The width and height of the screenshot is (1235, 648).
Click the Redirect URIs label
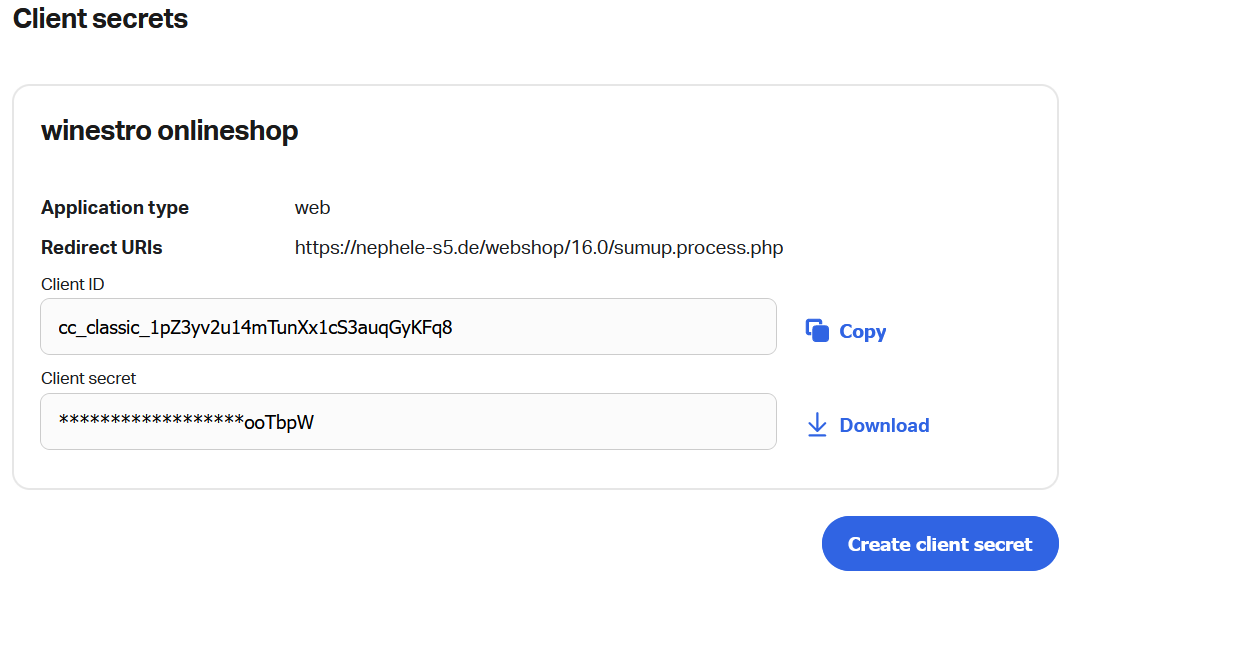[x=101, y=248]
